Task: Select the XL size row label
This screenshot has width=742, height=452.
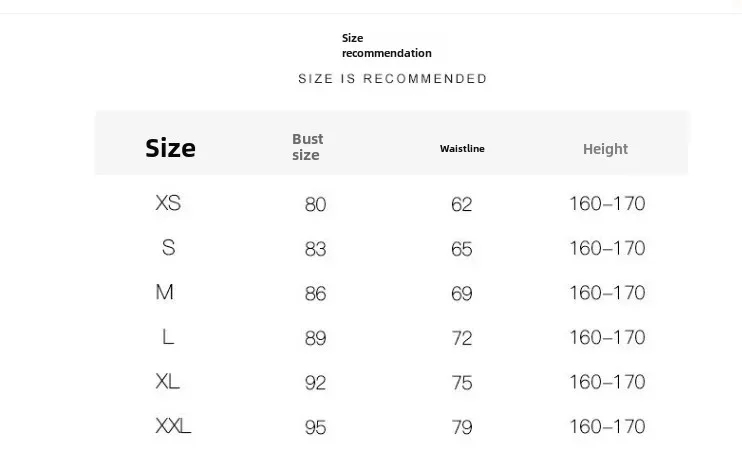Action: tap(168, 381)
